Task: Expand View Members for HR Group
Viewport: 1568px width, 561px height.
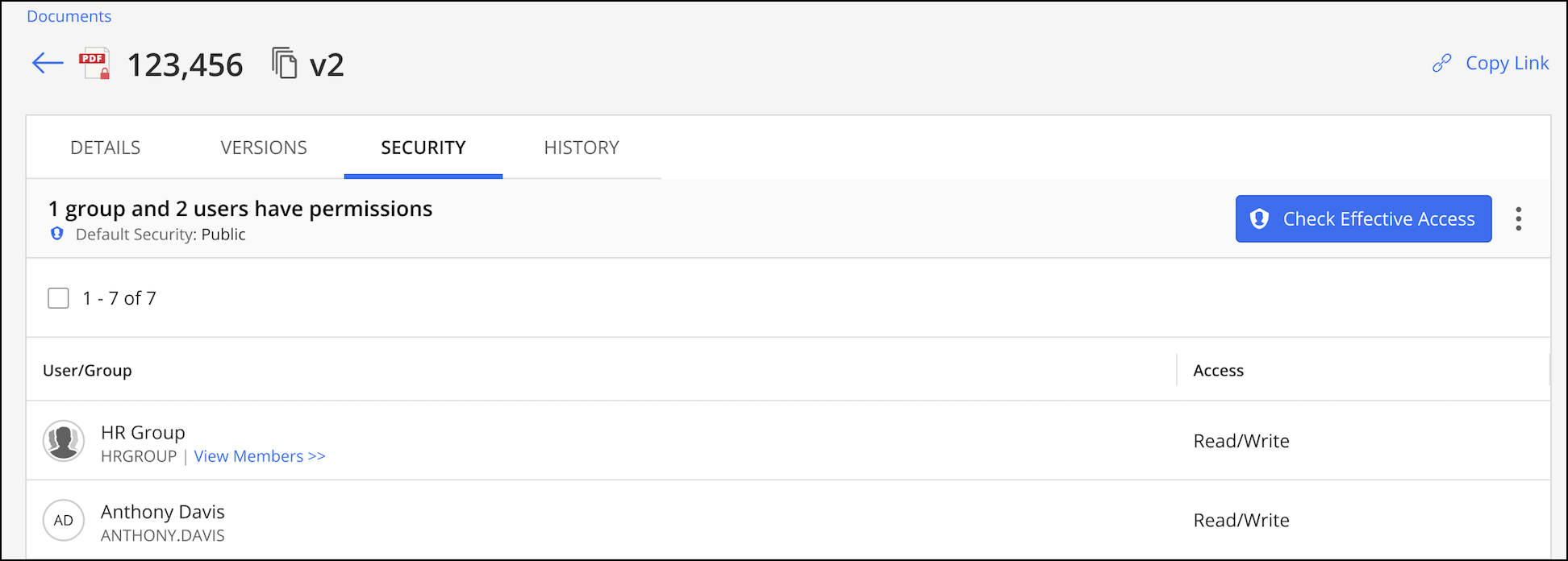Action: click(259, 456)
